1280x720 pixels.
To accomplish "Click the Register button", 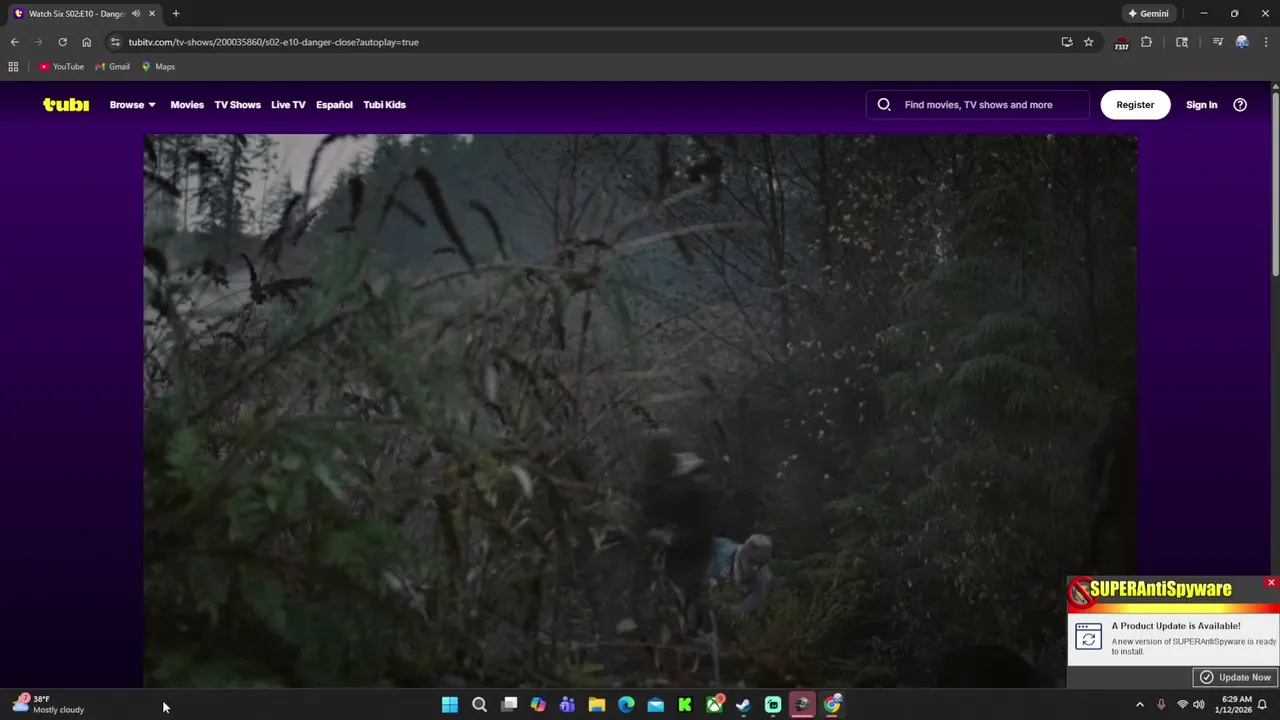I will [1135, 104].
